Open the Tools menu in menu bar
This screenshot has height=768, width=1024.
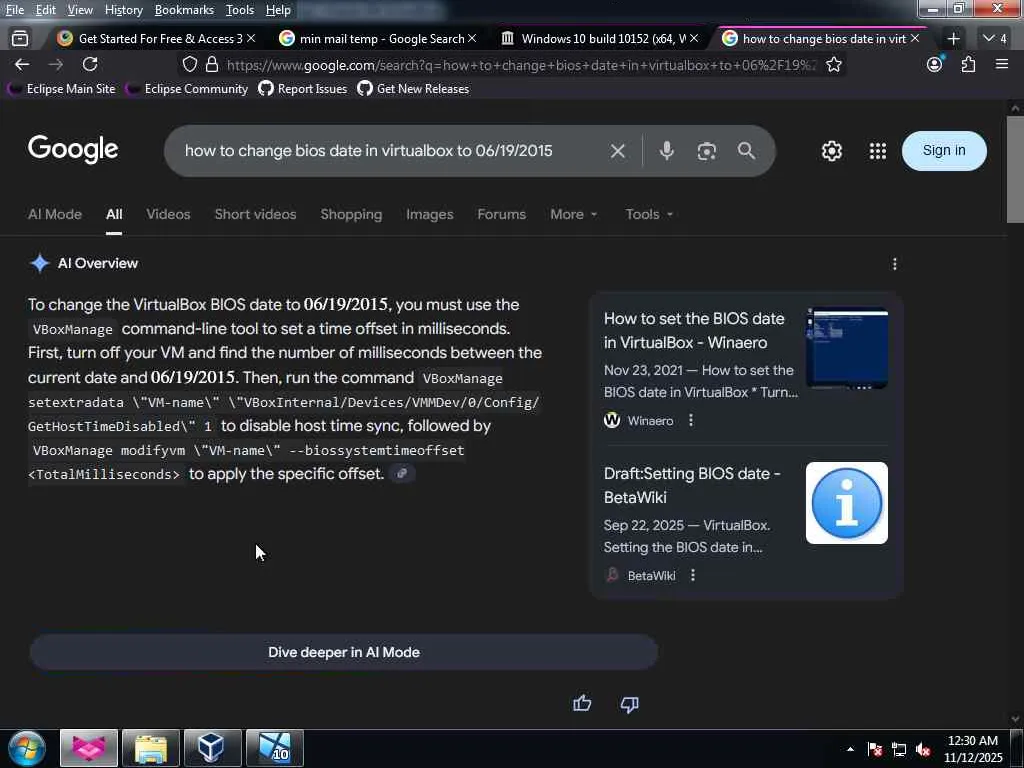[240, 10]
